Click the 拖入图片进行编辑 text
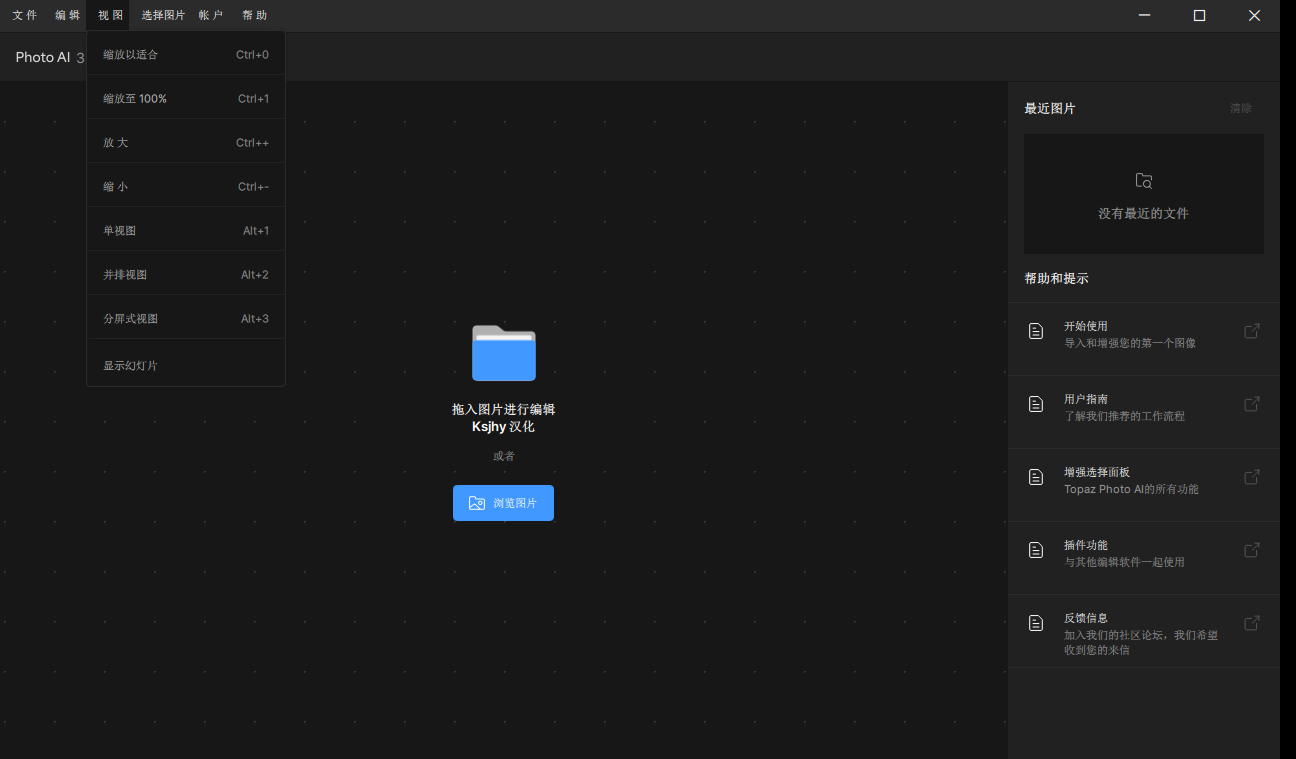The width and height of the screenshot is (1296, 759). [503, 409]
